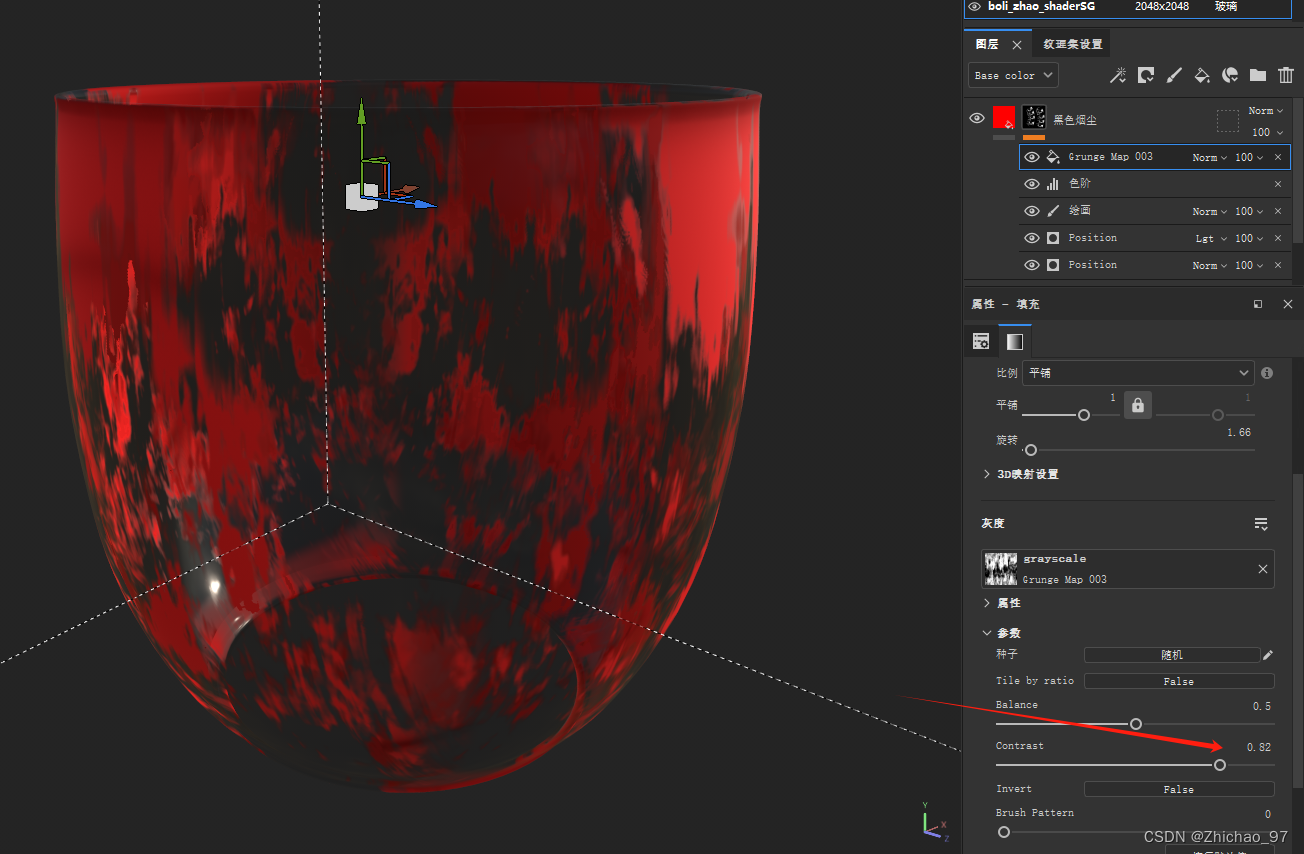1304x854 pixels.
Task: Click the properties panel vertical scrollbar
Action: point(1298,630)
